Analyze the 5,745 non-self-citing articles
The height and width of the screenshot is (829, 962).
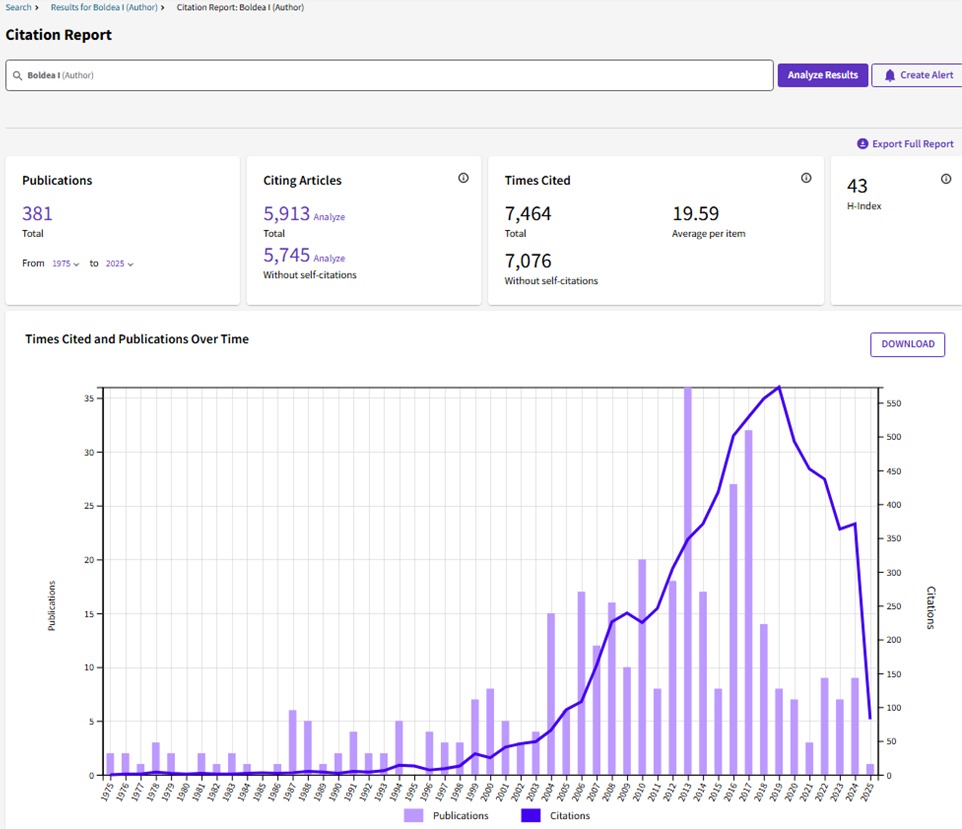click(329, 258)
